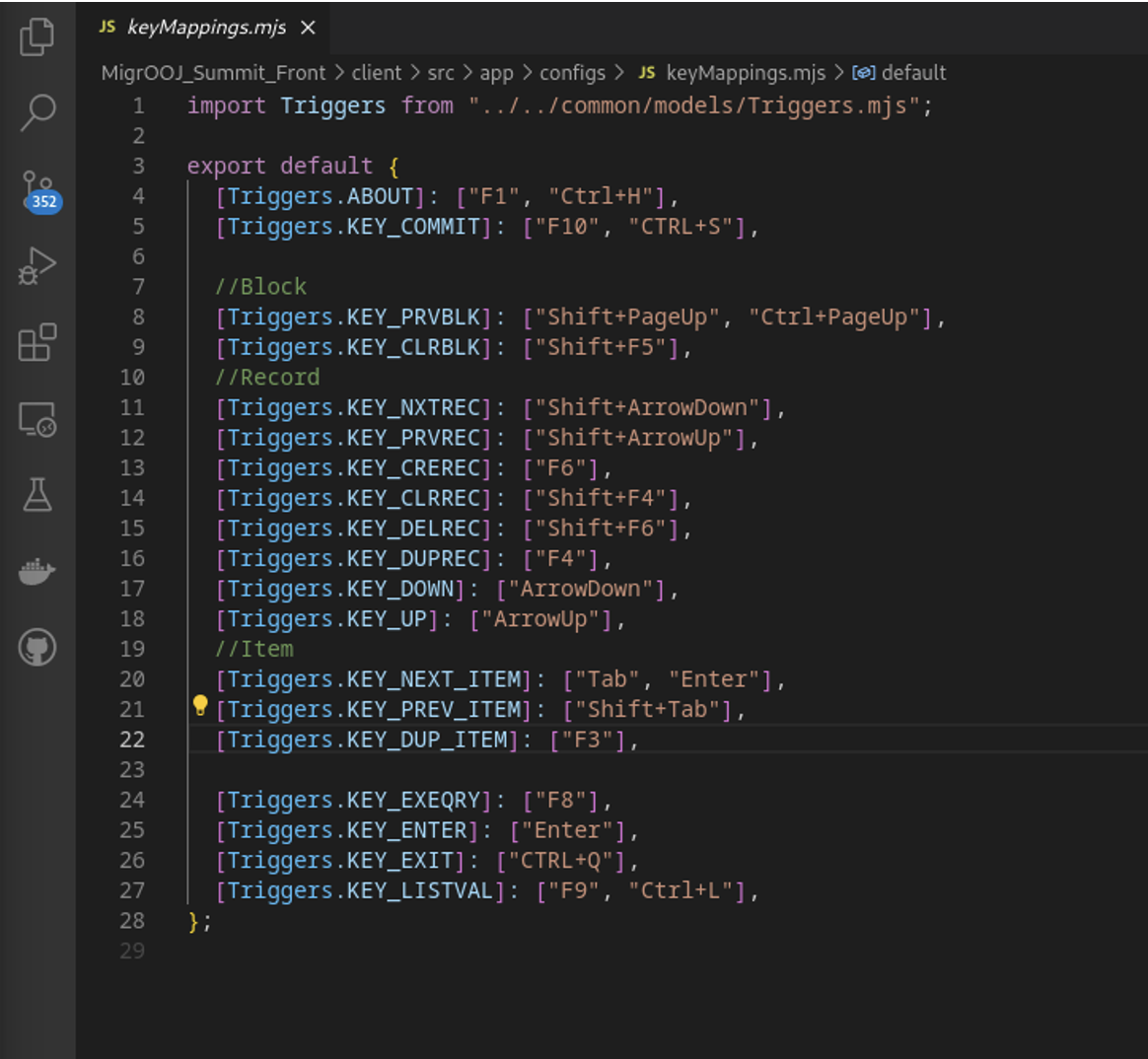Screen dimensions: 1148x1059
Task: Click Triggers.KEY_NEXT_ITEM on line 20
Action: point(374,680)
